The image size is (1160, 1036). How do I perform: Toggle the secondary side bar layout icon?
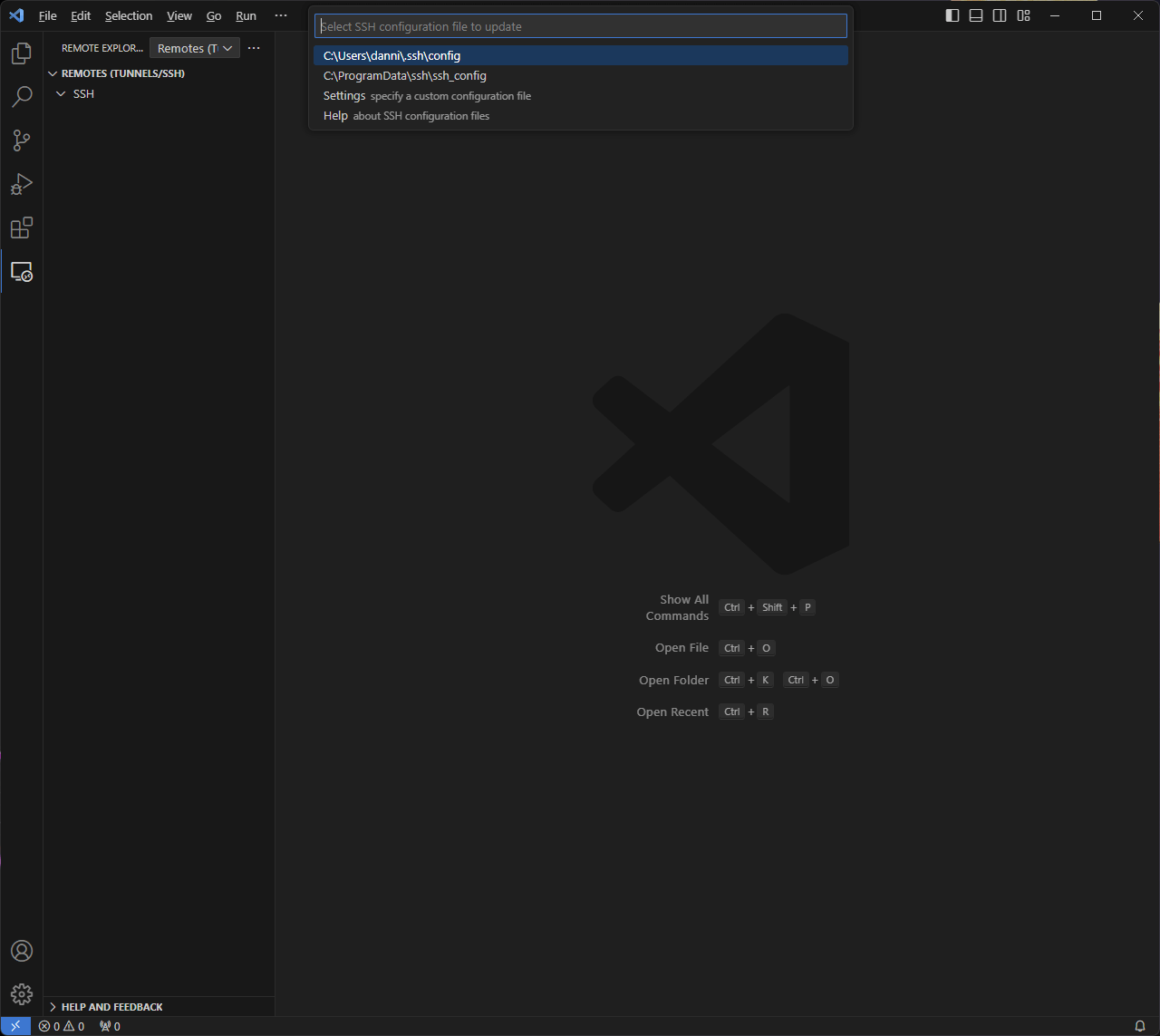pyautogui.click(x=1000, y=15)
